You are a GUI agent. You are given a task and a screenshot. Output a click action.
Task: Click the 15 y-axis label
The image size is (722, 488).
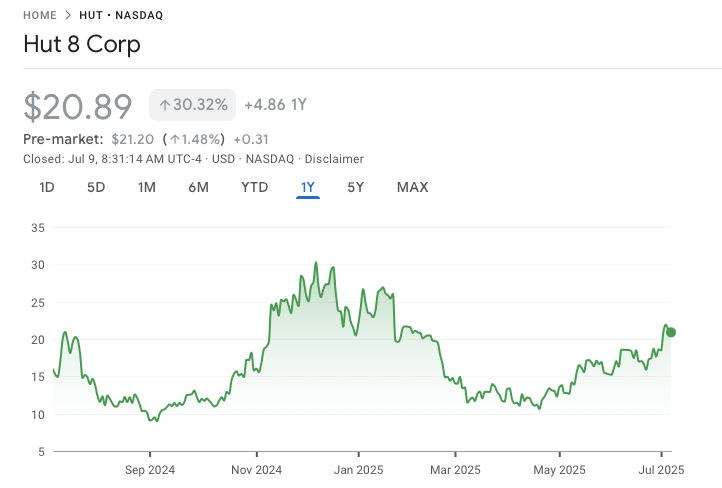38,377
